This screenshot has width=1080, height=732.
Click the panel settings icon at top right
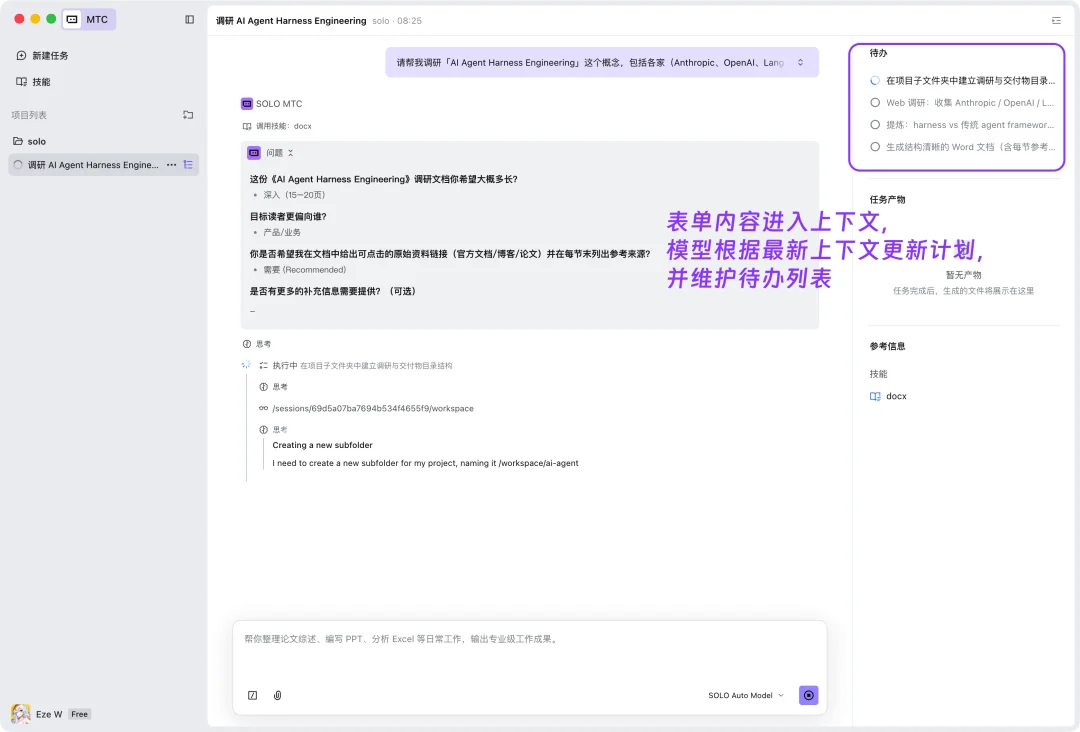point(1056,20)
